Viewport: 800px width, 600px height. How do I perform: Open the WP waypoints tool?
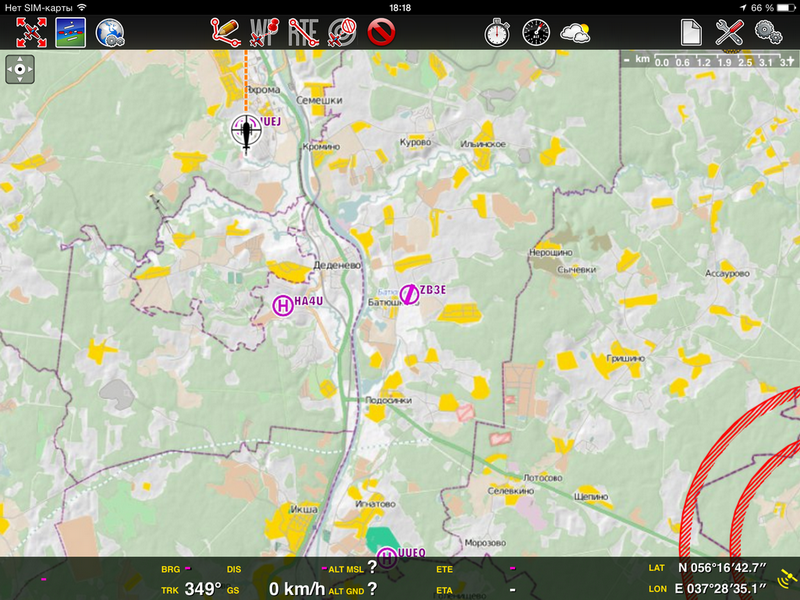(263, 32)
